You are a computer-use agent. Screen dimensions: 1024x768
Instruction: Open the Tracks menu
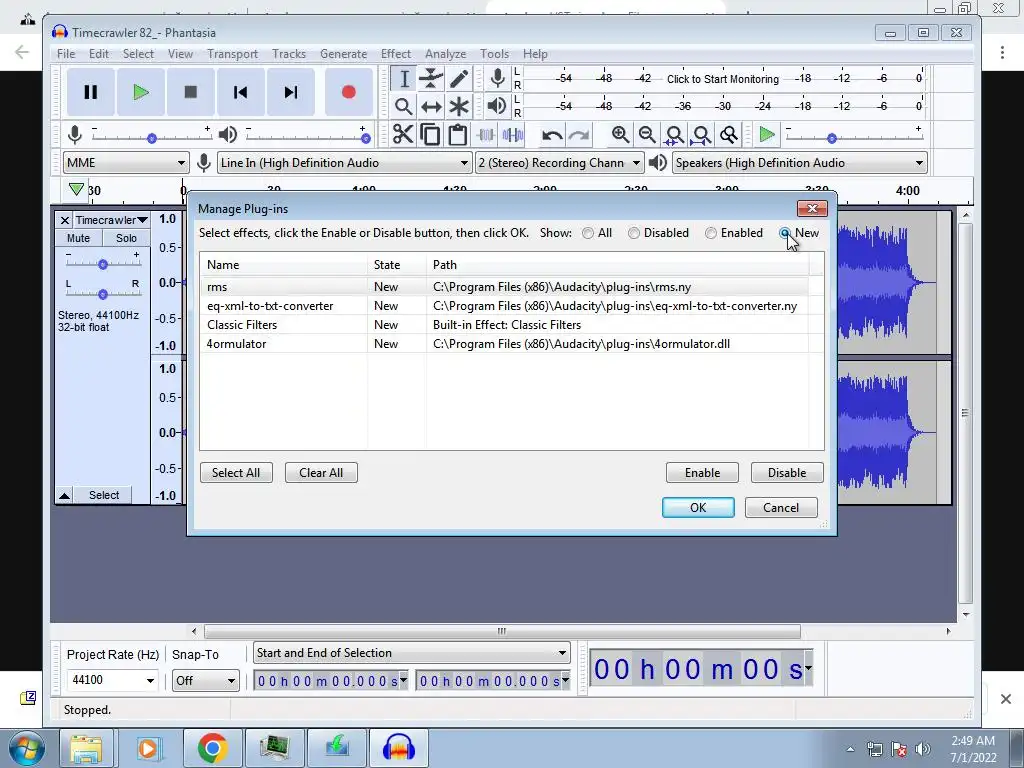289,54
